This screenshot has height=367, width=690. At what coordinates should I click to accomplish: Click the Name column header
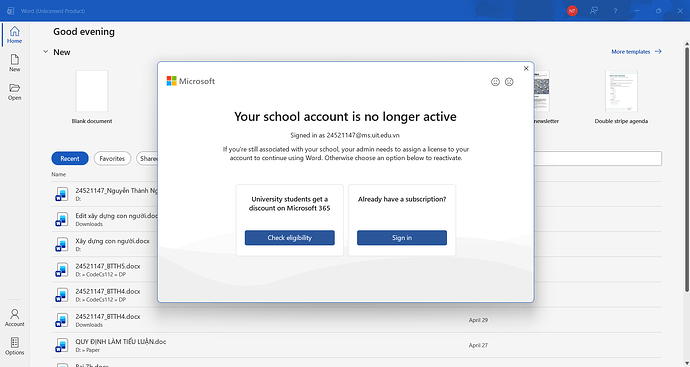point(59,174)
